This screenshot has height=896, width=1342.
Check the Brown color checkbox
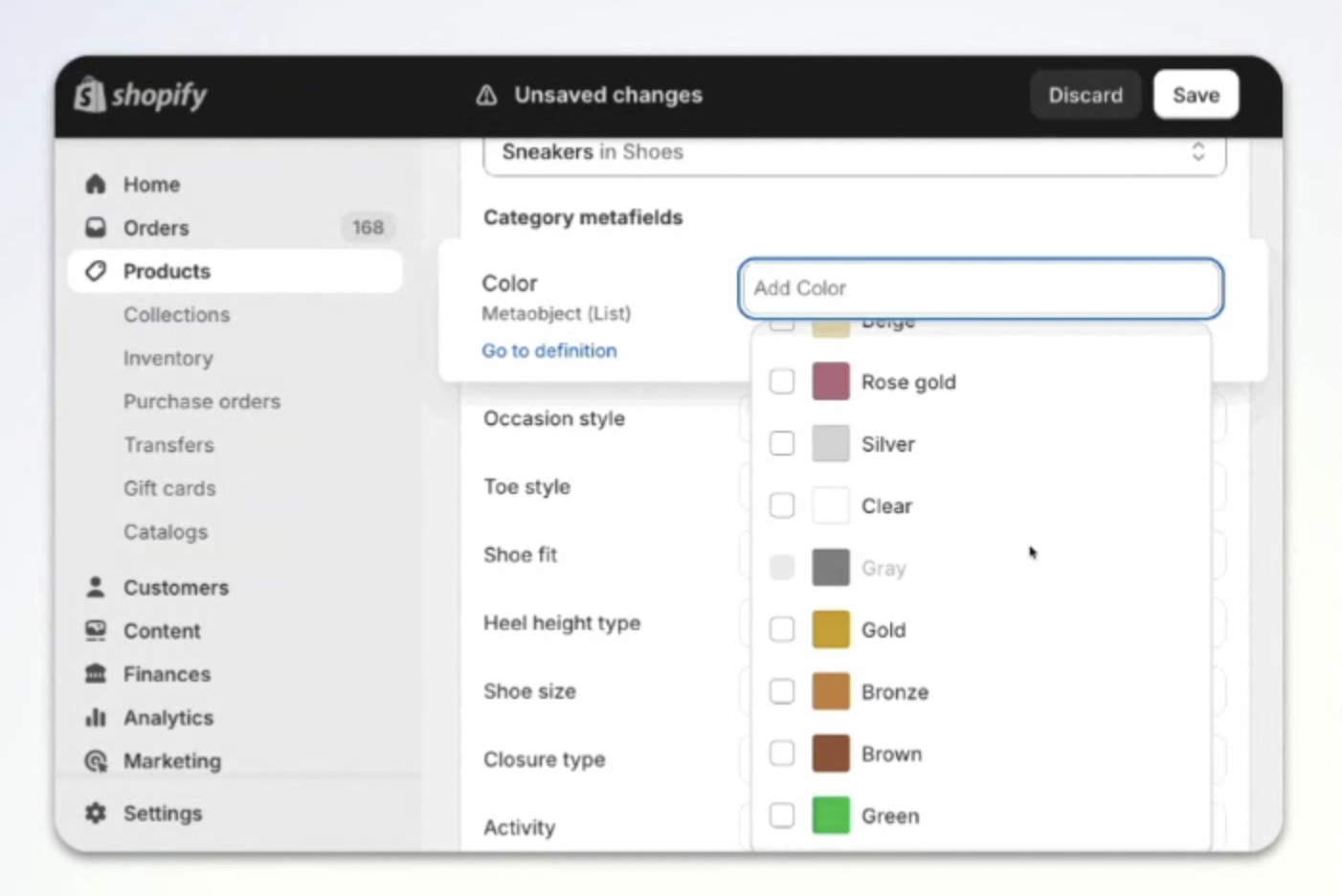point(782,753)
